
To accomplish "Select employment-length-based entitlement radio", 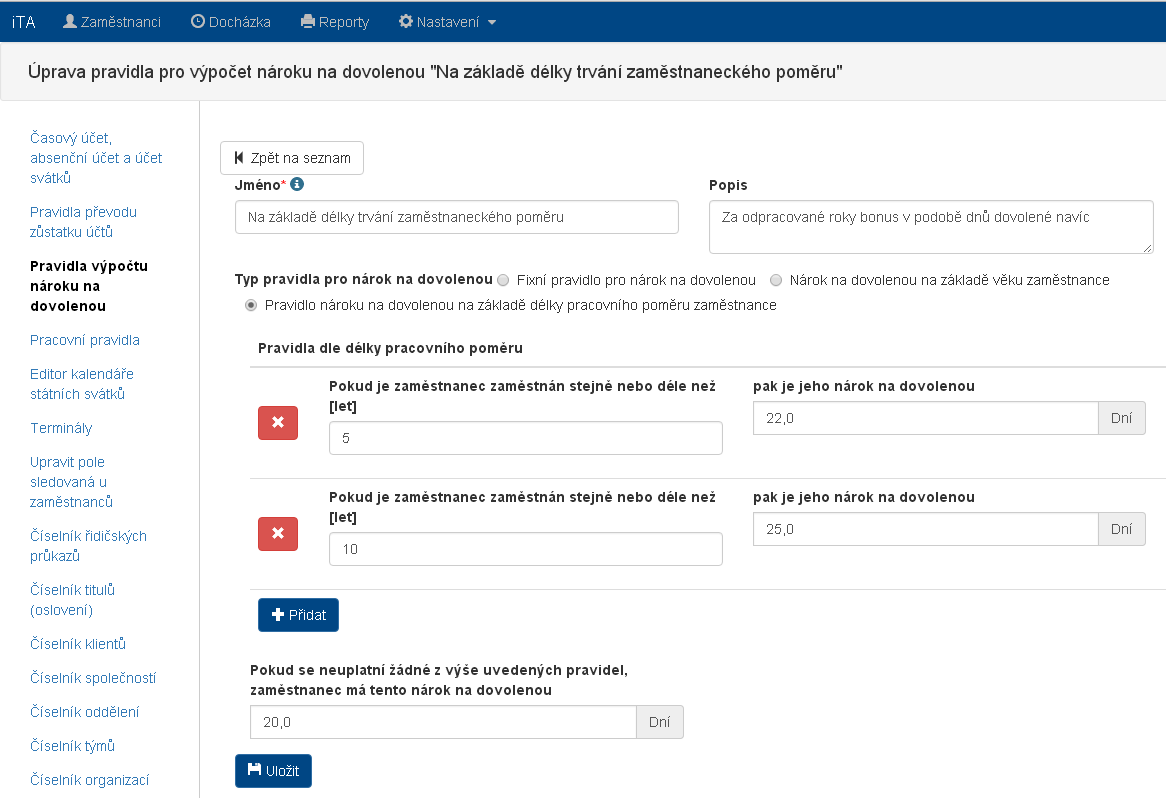I will coord(251,305).
